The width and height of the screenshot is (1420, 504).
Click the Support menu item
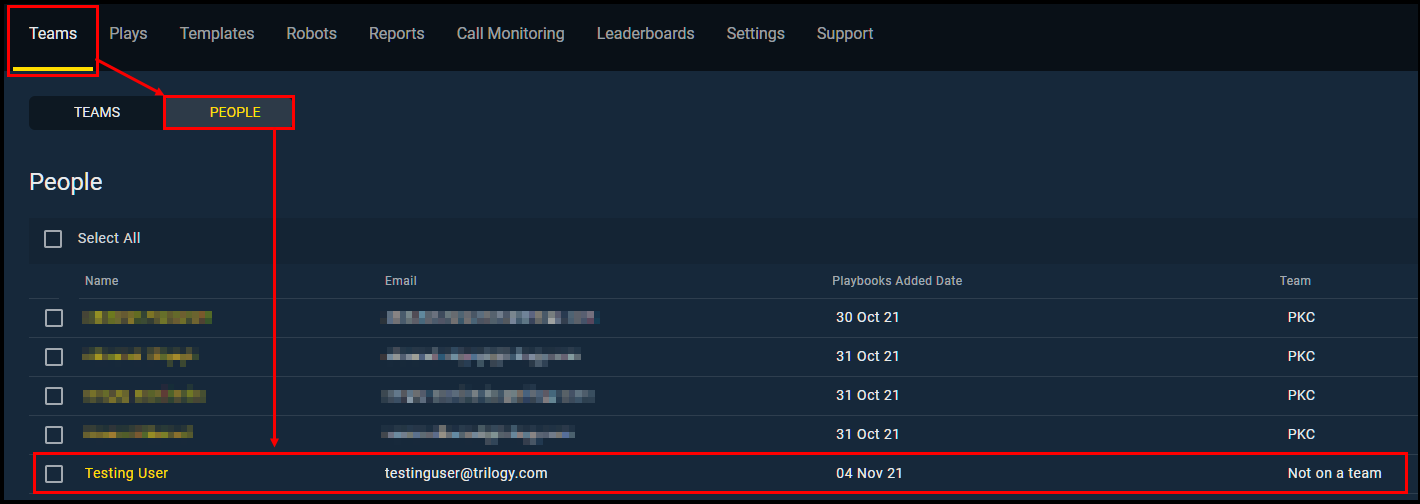[844, 34]
